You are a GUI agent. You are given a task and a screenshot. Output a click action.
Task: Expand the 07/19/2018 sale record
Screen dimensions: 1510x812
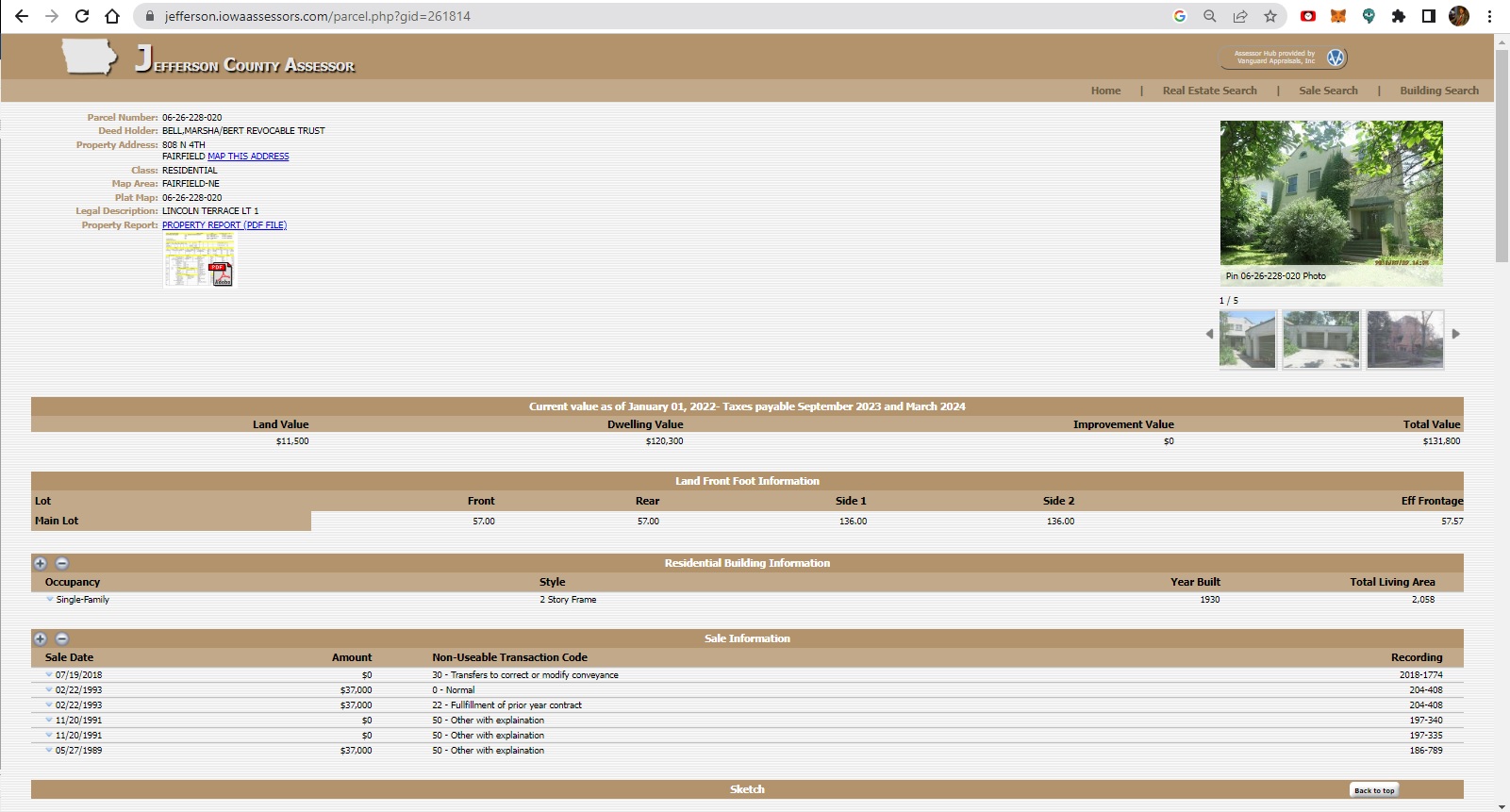49,674
